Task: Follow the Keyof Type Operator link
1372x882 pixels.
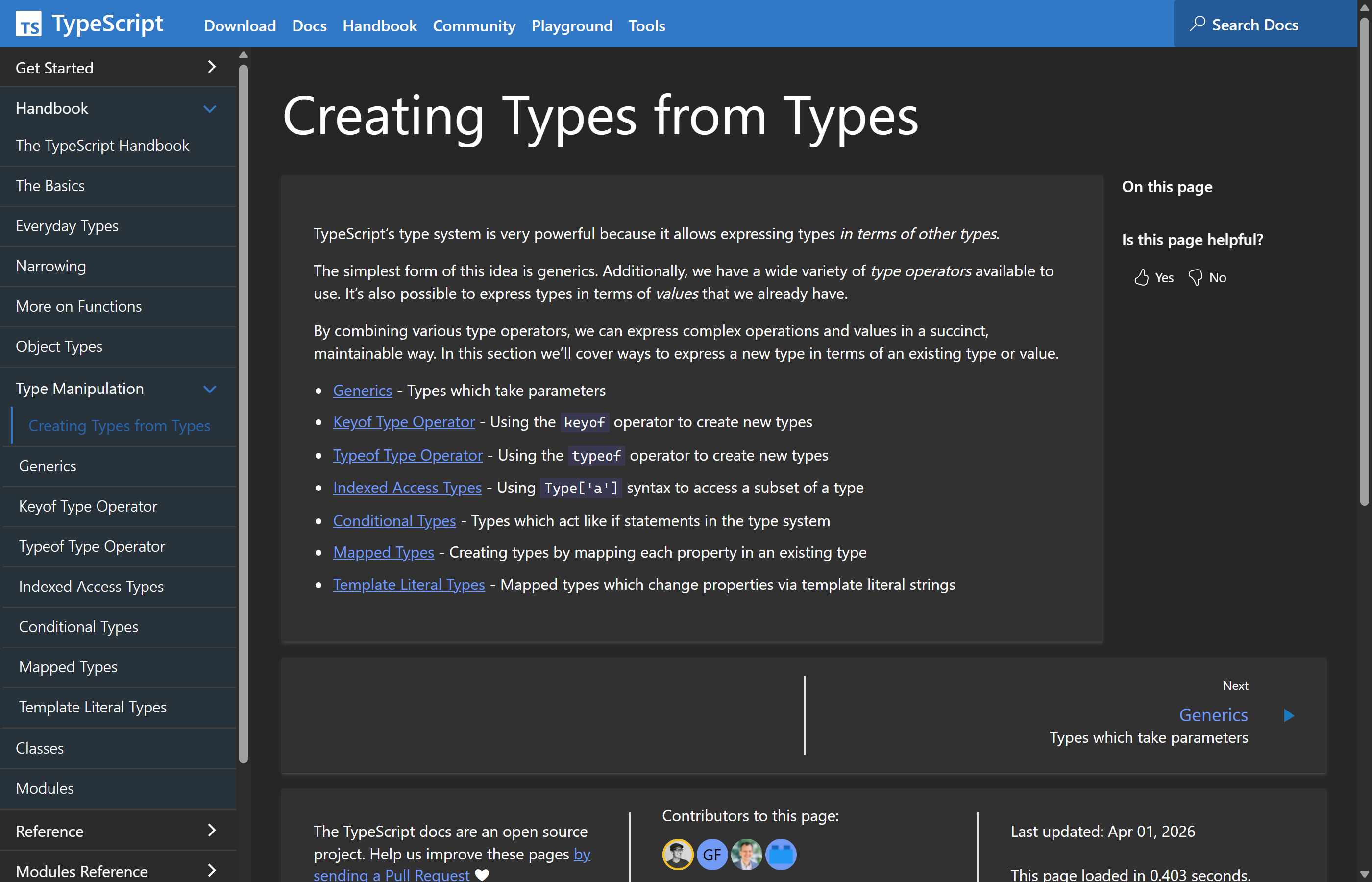Action: (x=404, y=422)
